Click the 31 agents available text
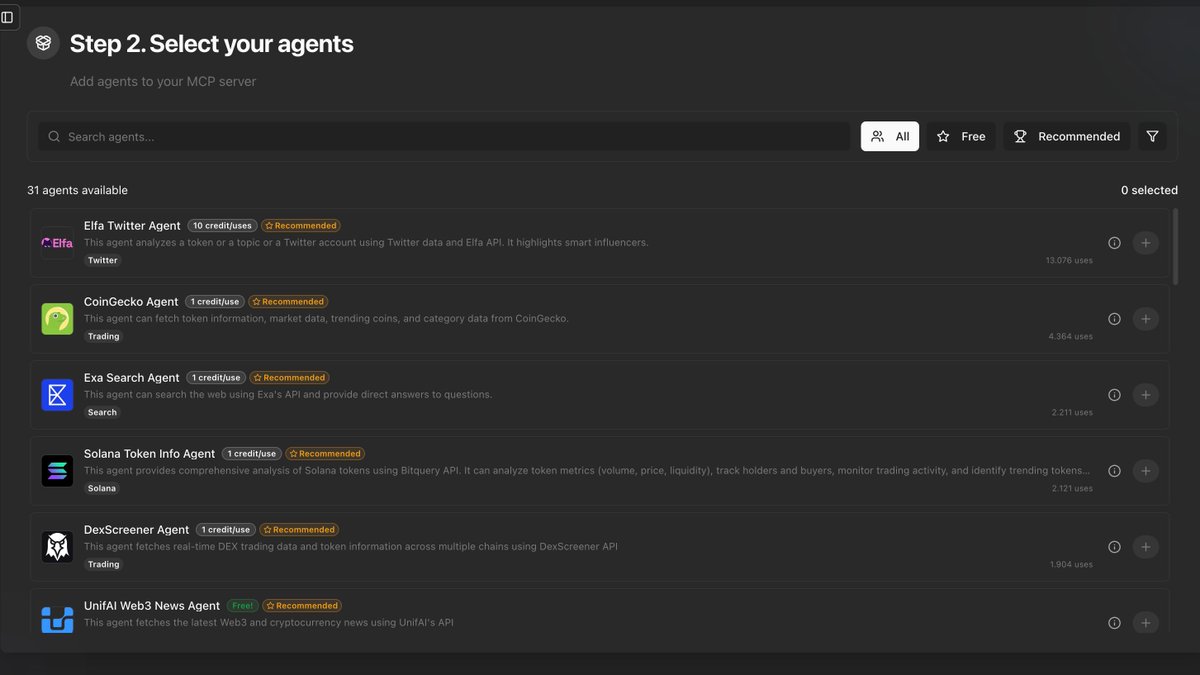Screen dimensions: 1200x675 pyautogui.click(x=77, y=190)
